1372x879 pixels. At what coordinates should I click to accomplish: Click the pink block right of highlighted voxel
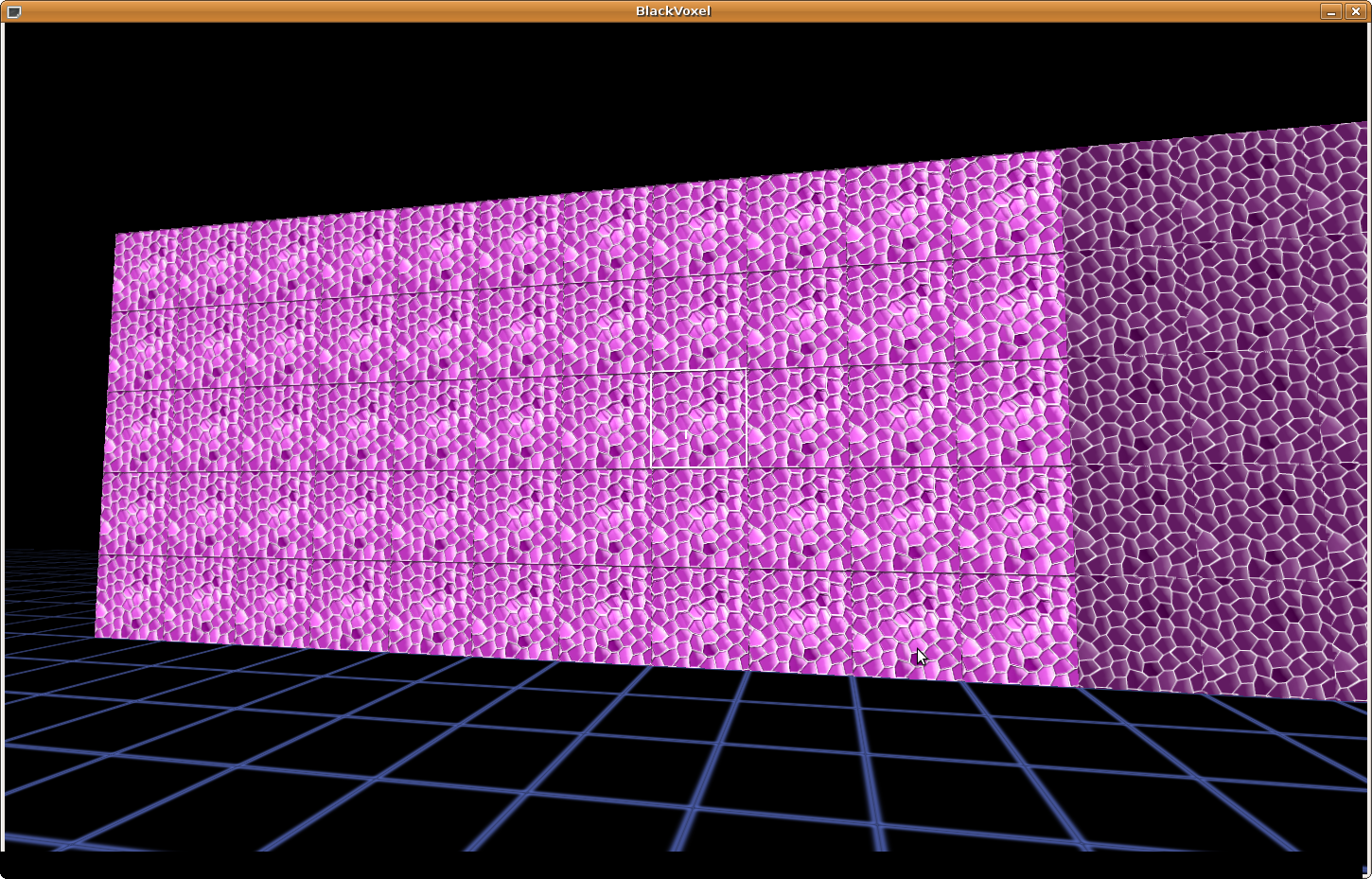click(x=798, y=416)
